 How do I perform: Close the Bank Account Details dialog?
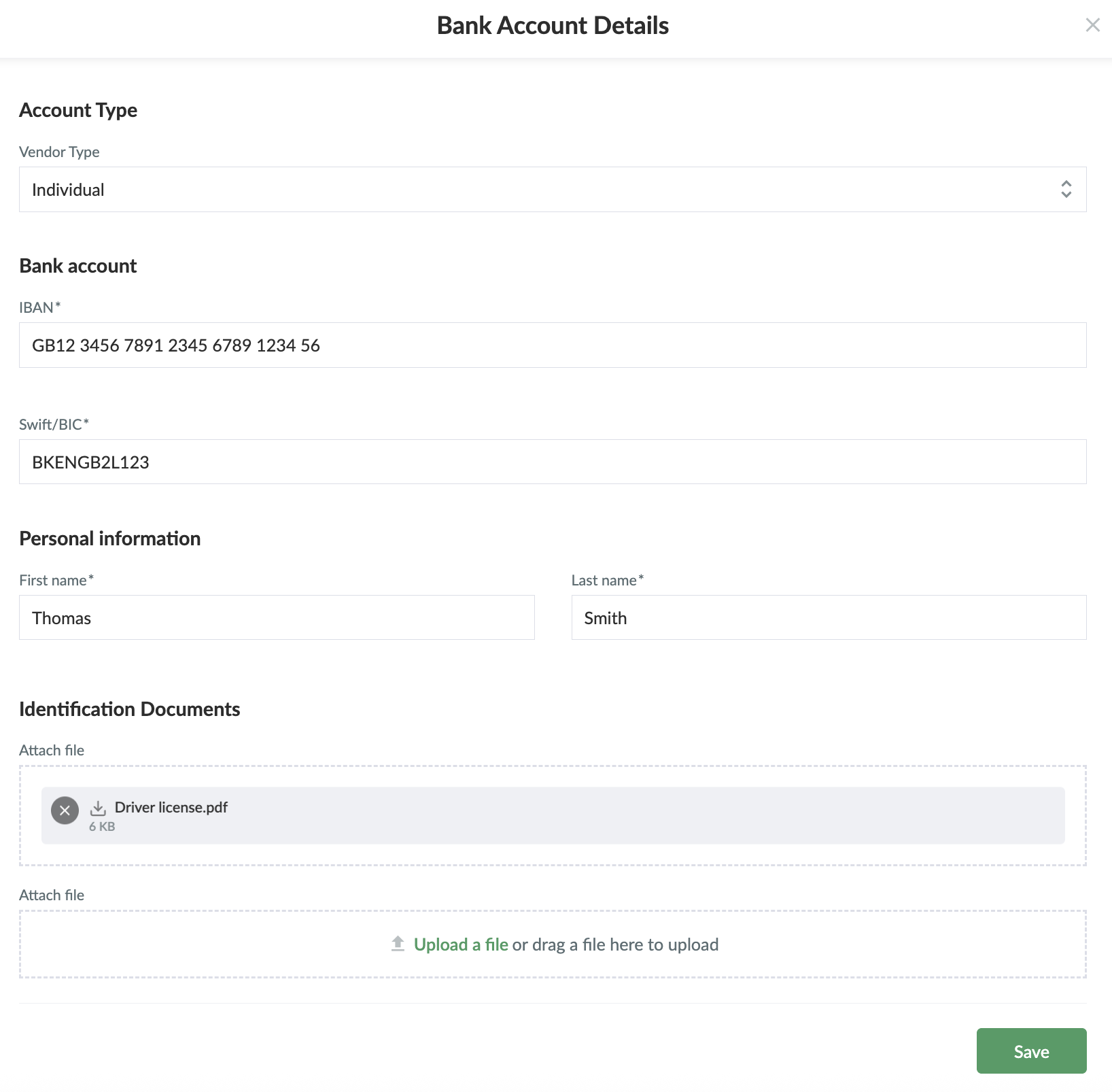1092,25
